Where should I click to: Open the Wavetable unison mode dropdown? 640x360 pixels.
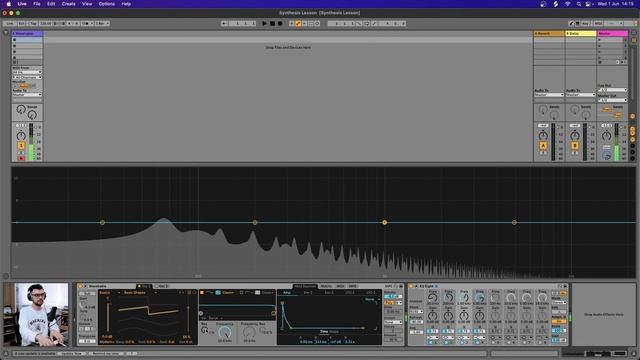point(393,322)
